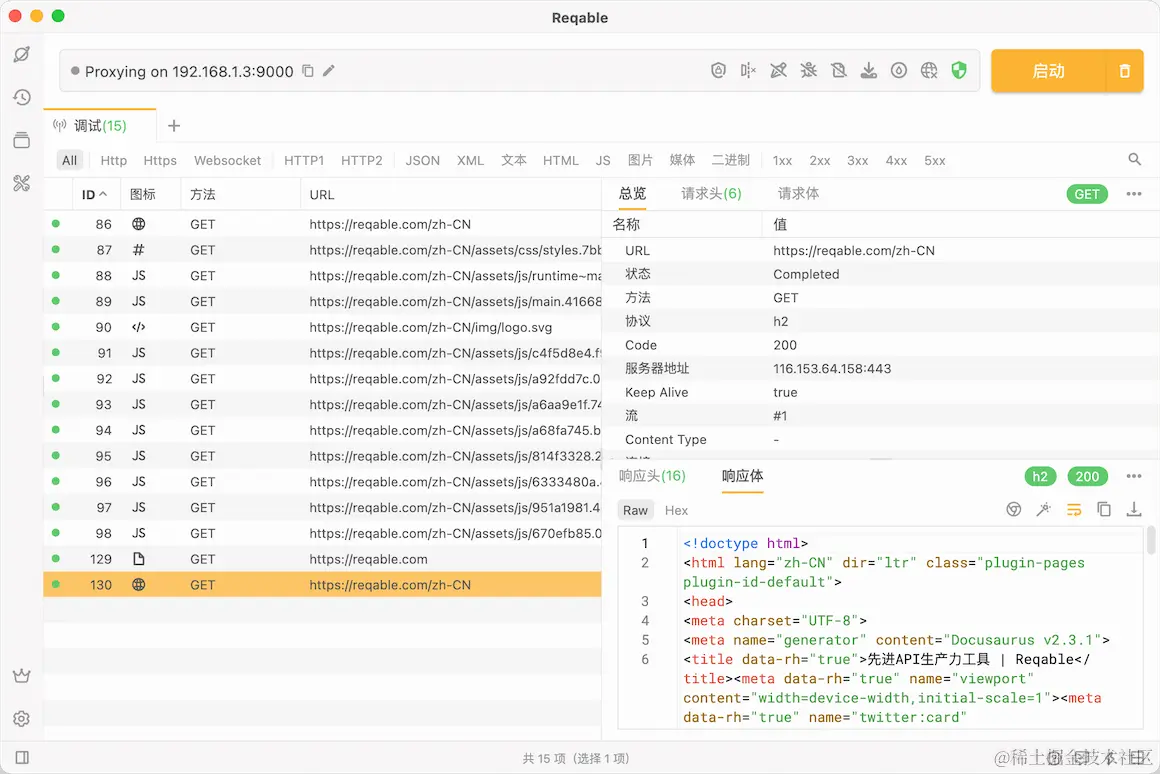Switch to 总览 overview tab
1160x774 pixels.
tap(633, 194)
